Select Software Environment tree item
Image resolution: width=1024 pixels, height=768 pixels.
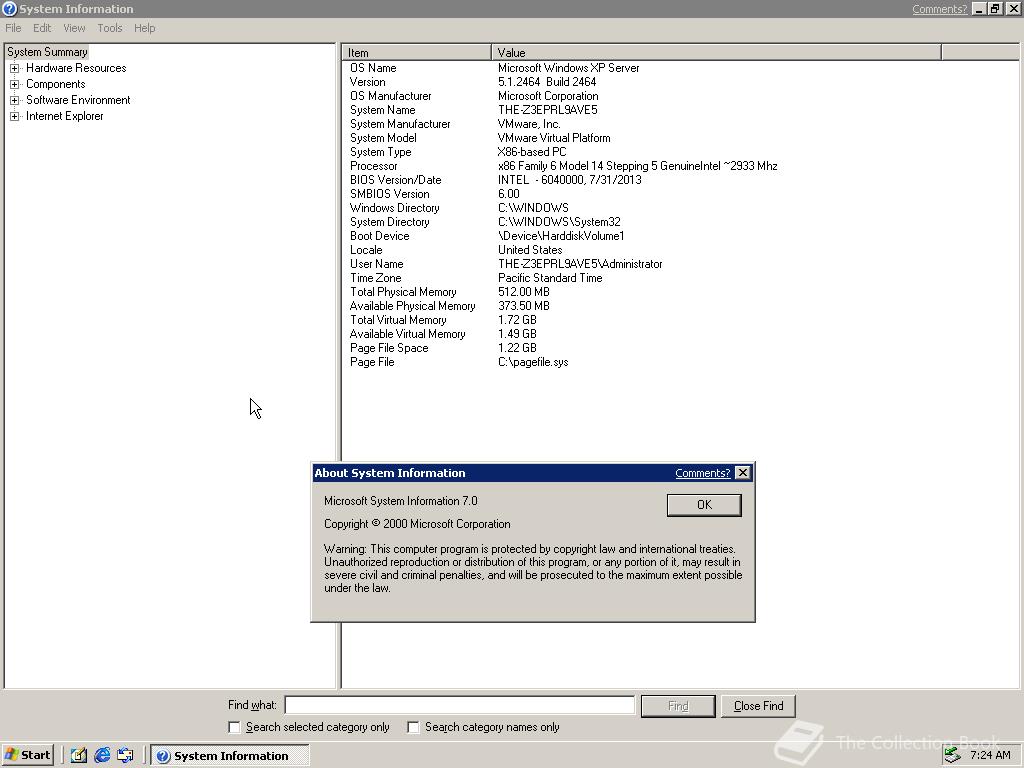tap(78, 100)
